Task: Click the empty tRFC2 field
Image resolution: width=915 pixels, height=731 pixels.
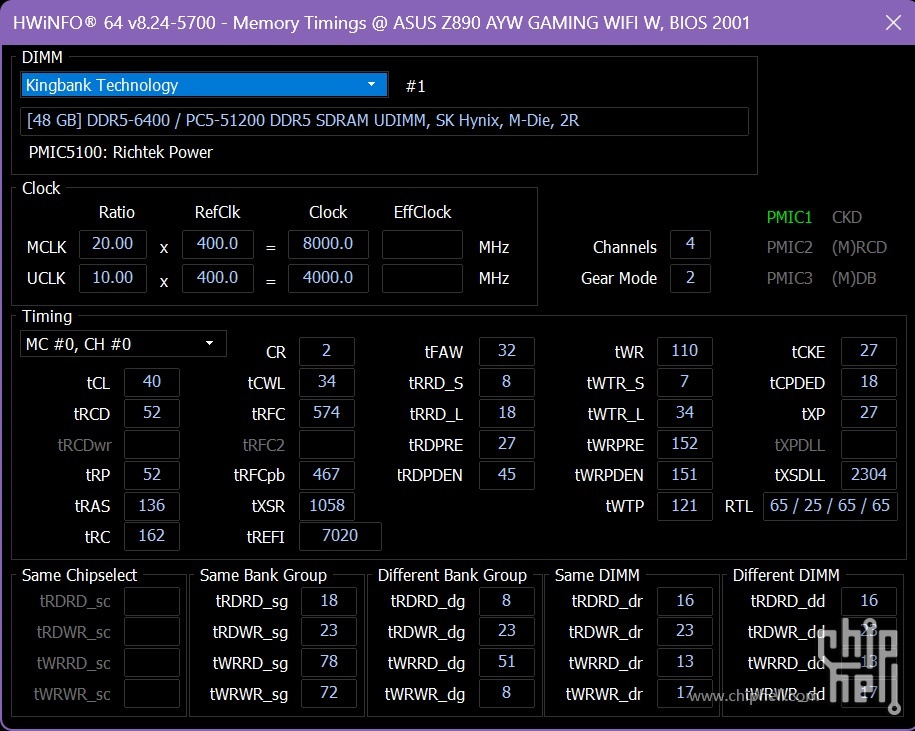Action: click(x=327, y=444)
